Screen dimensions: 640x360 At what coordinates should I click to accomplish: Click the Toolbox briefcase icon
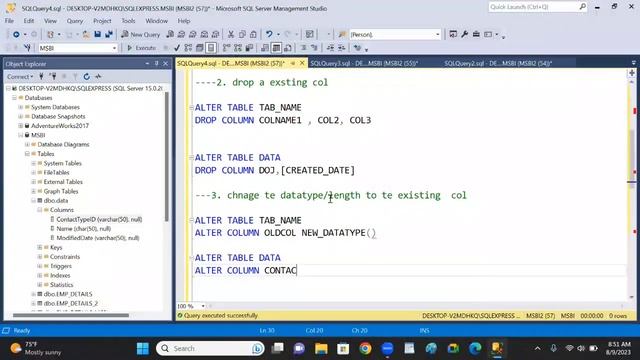tap(476, 35)
